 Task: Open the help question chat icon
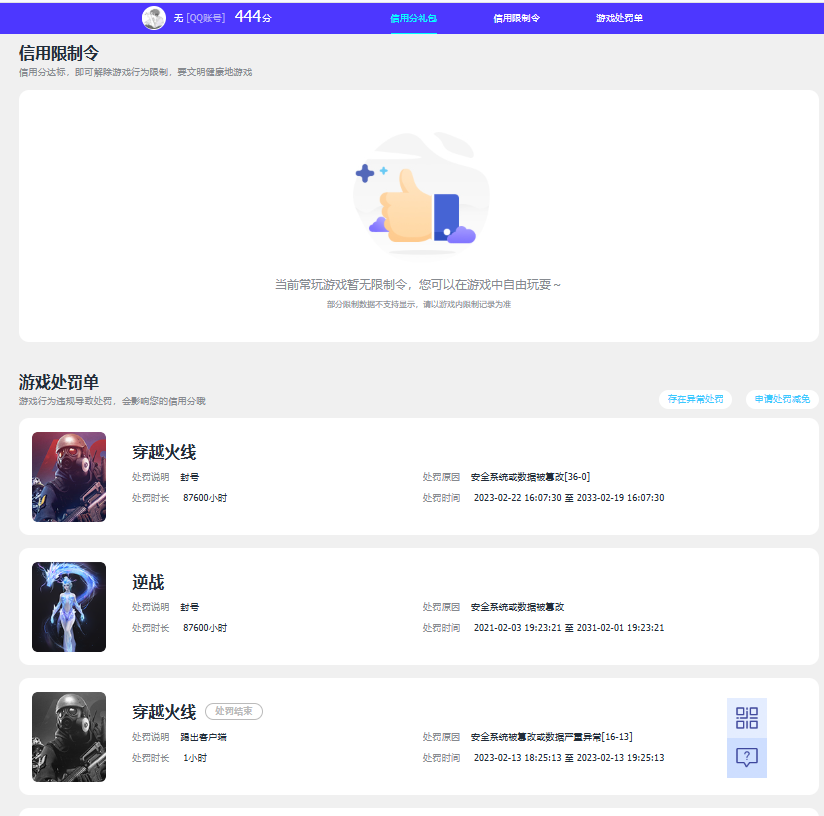pos(747,758)
